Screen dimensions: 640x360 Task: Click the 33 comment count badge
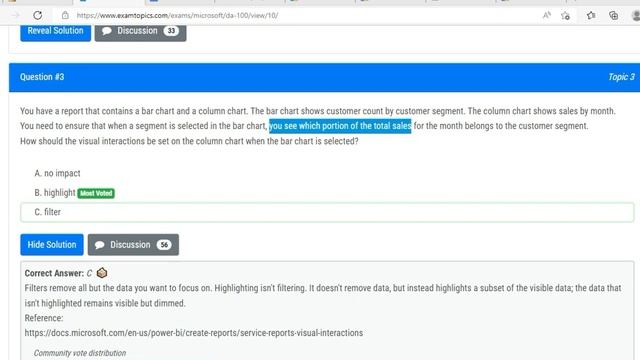click(x=171, y=31)
